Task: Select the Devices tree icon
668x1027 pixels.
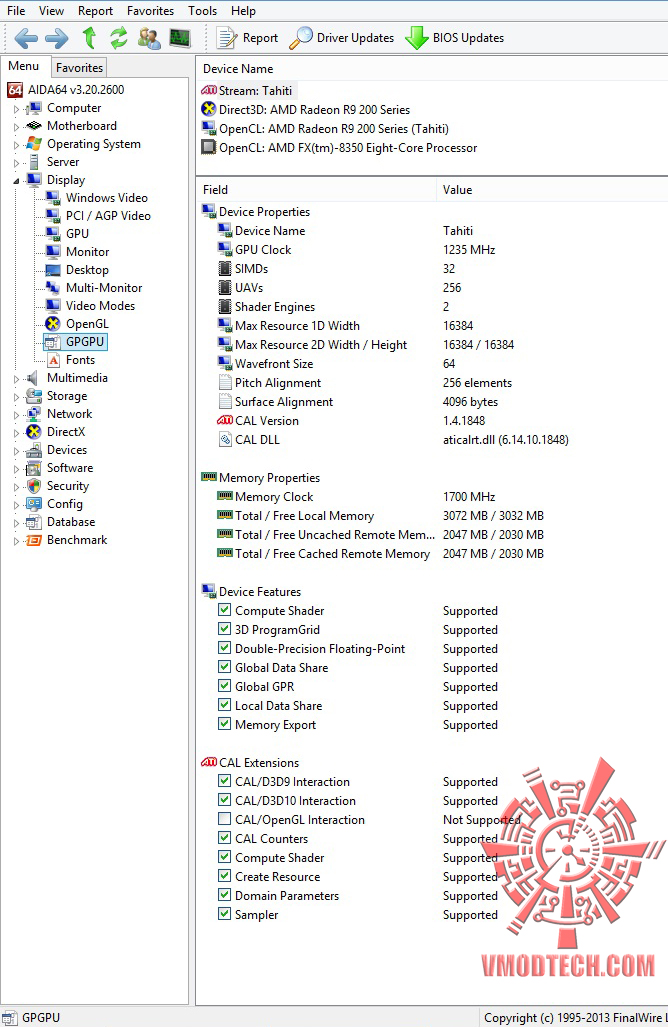Action: [x=34, y=450]
